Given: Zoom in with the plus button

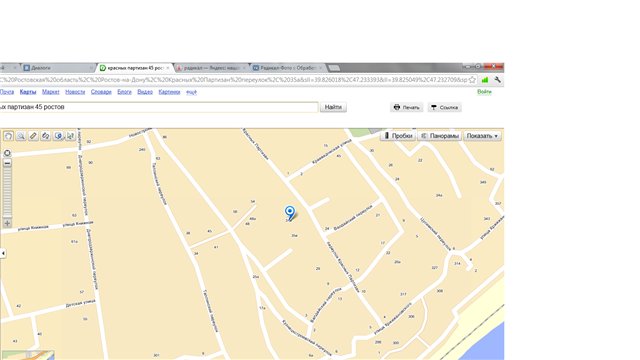Looking at the screenshot, I should pos(7,223).
